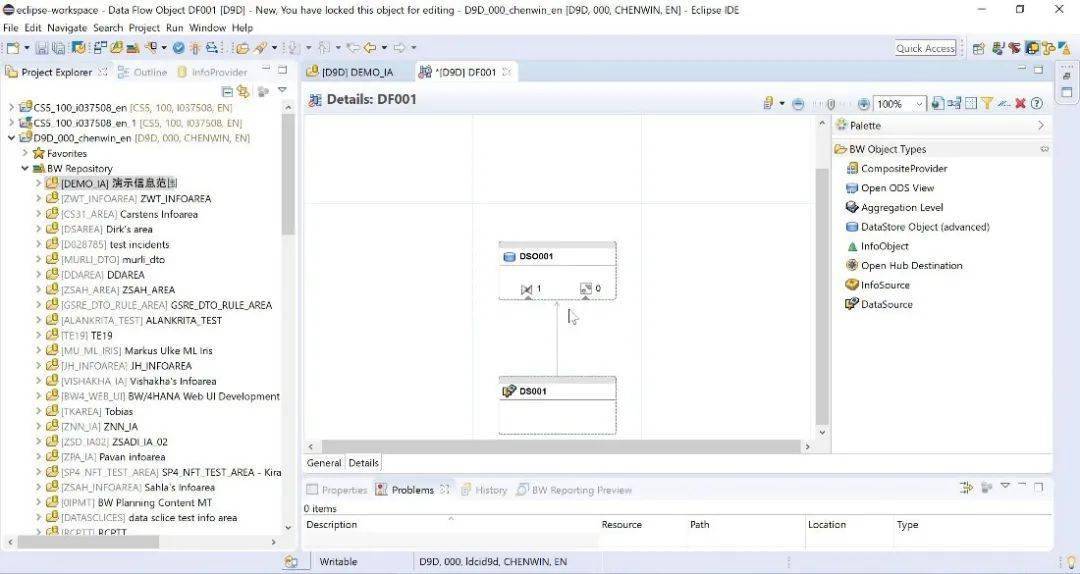1080x574 pixels.
Task: Select DataStore Object (advanced) palette entry
Action: (x=917, y=227)
